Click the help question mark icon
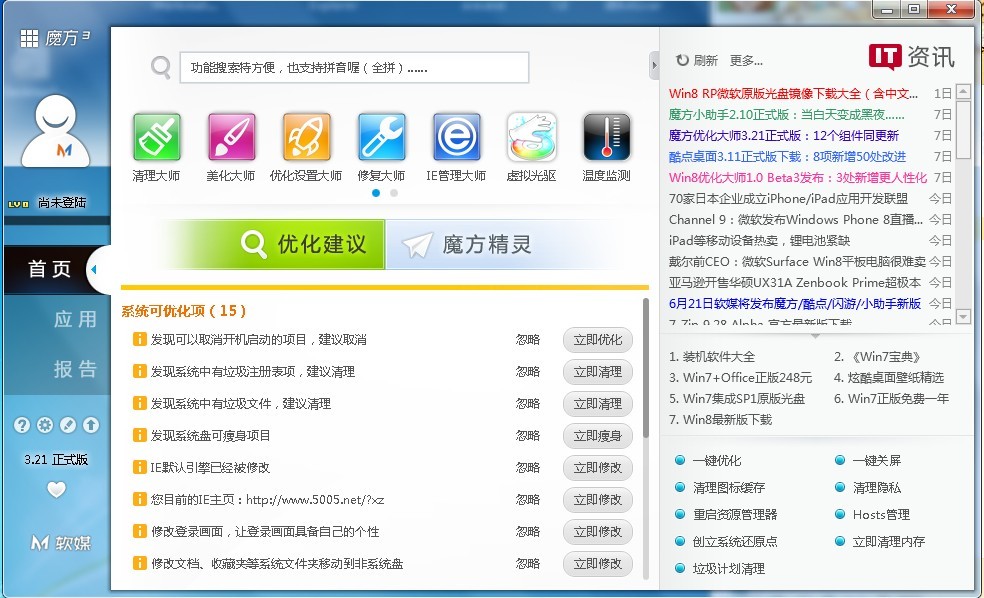 [x=22, y=425]
